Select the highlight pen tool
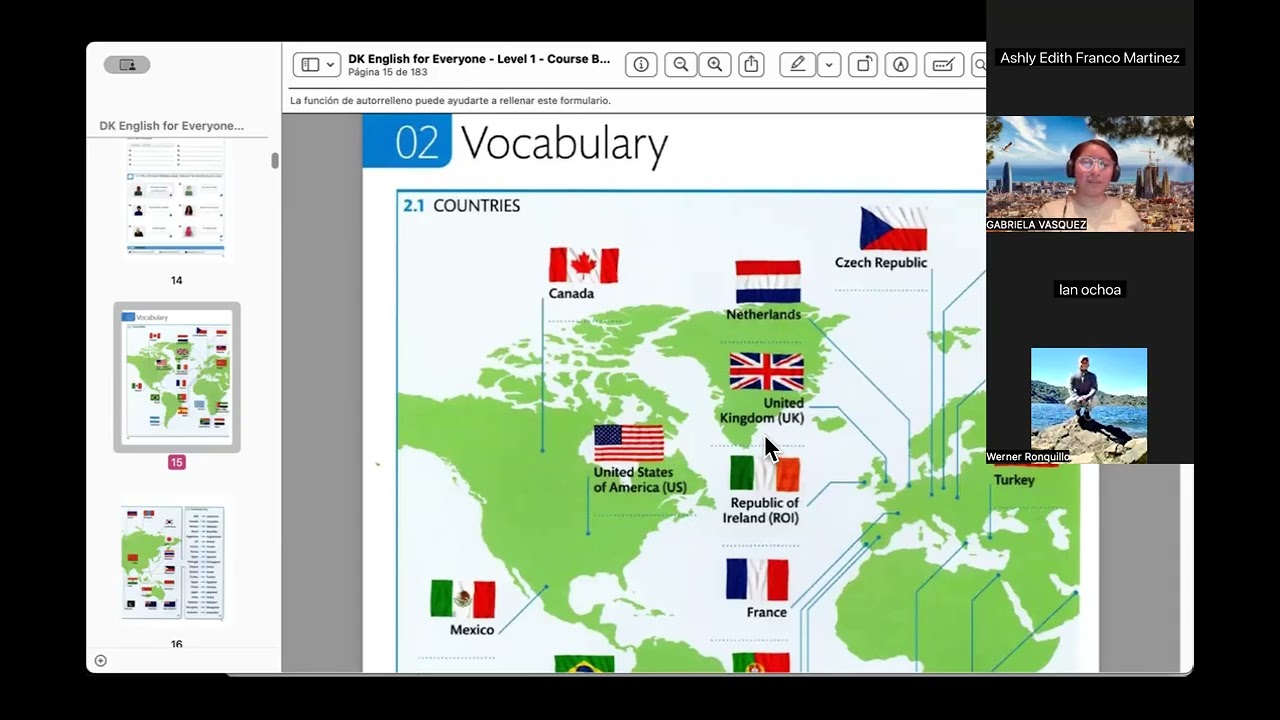The width and height of the screenshot is (1280, 720). [x=798, y=64]
